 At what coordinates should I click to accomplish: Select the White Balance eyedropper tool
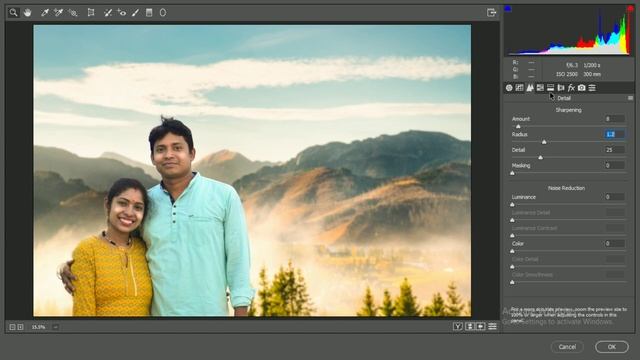(44, 13)
